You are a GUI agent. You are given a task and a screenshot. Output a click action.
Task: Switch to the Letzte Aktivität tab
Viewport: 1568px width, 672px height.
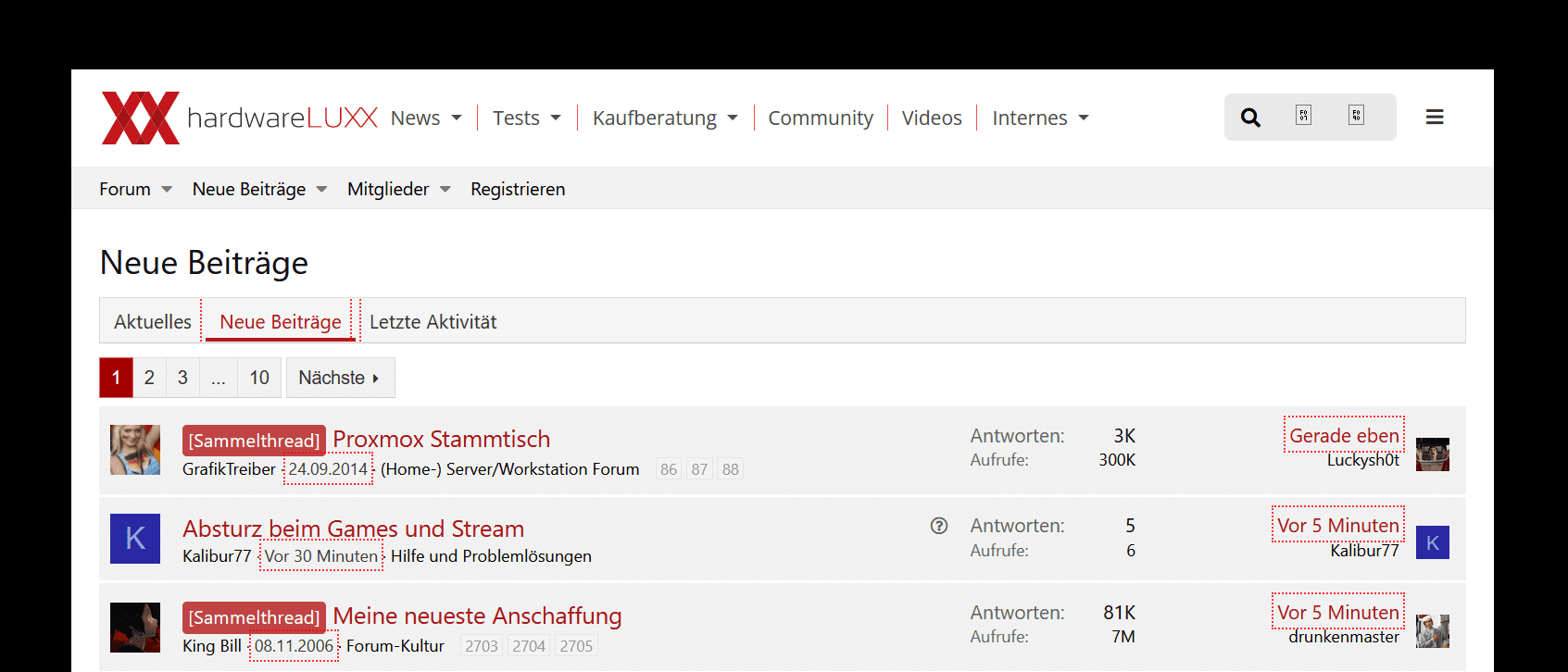433,322
